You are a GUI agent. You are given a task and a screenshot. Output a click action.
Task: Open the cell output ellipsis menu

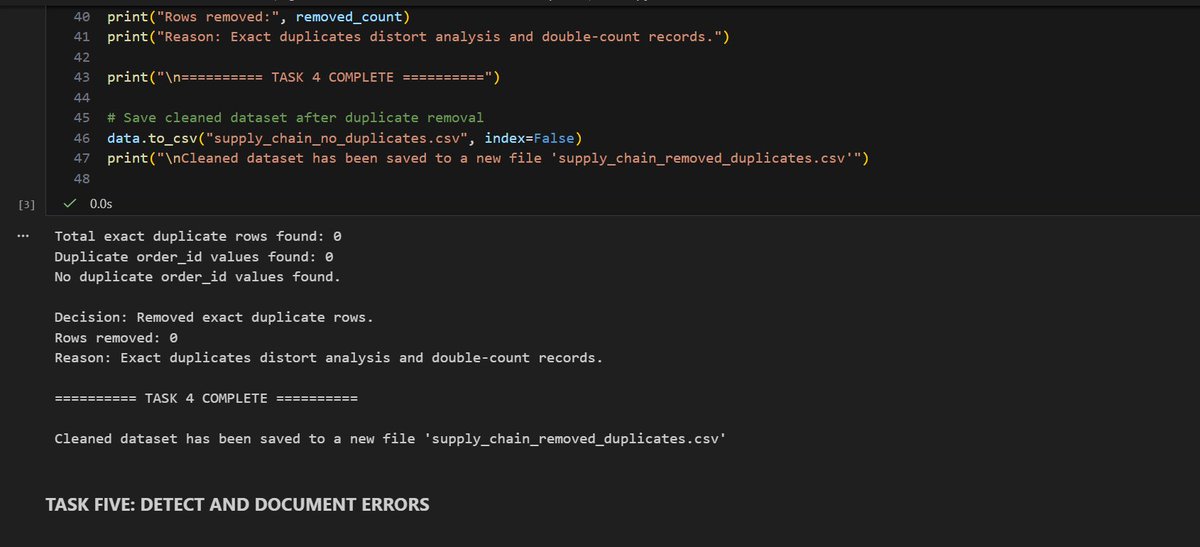[22, 236]
